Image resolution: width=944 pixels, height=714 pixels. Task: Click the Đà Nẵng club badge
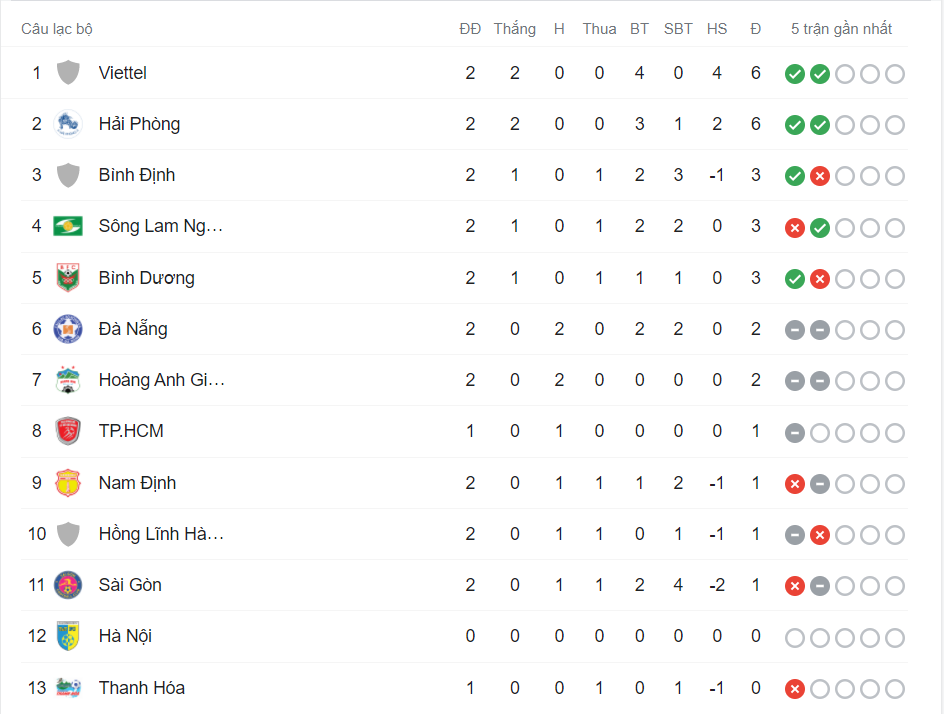(67, 328)
